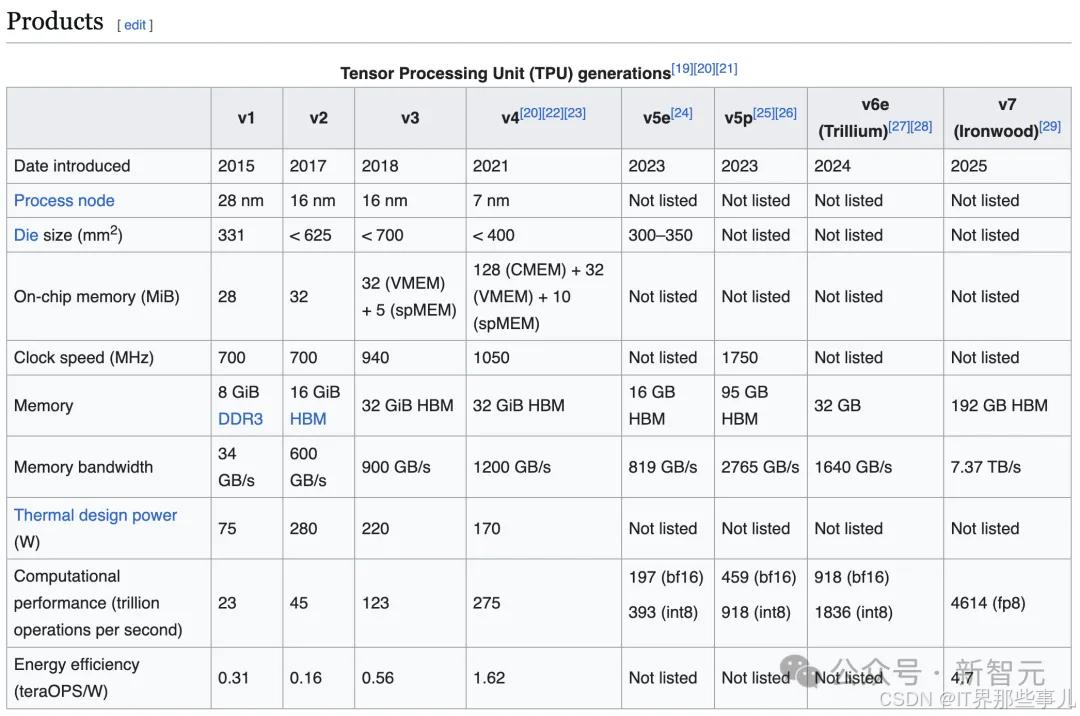
Task: Open the Die link in the size row
Action: click(25, 235)
